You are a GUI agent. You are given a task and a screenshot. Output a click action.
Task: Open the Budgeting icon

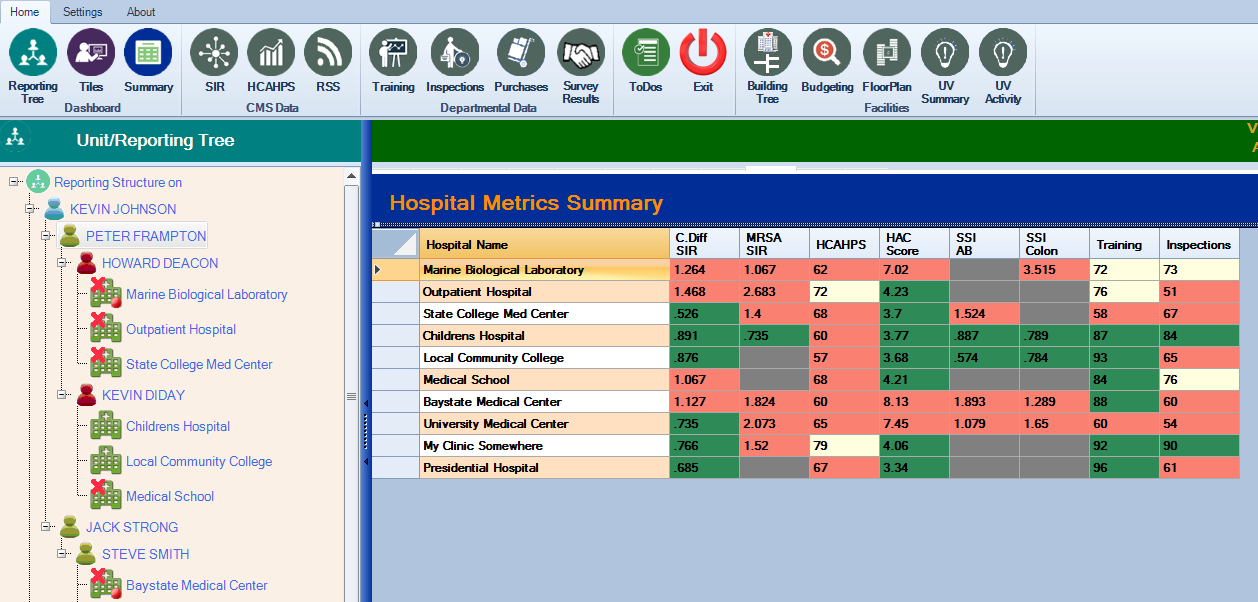827,53
